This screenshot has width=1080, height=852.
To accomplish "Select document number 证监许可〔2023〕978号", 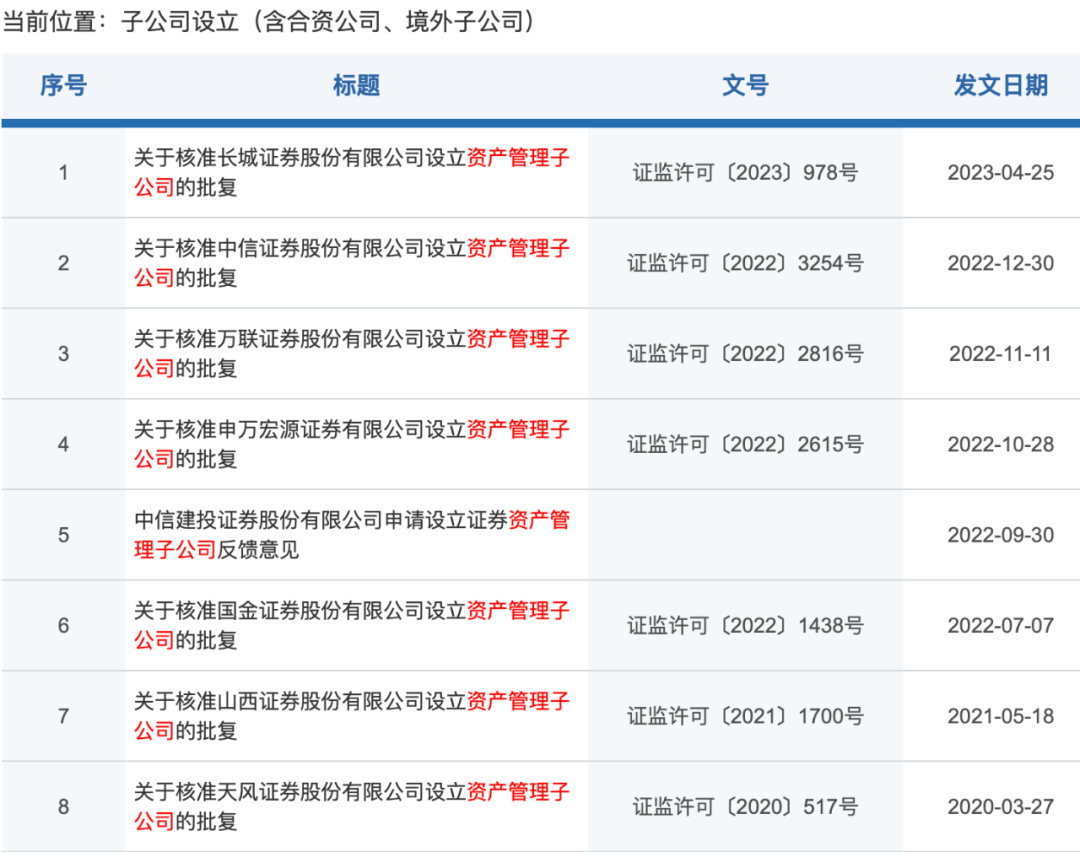I will (x=745, y=172).
